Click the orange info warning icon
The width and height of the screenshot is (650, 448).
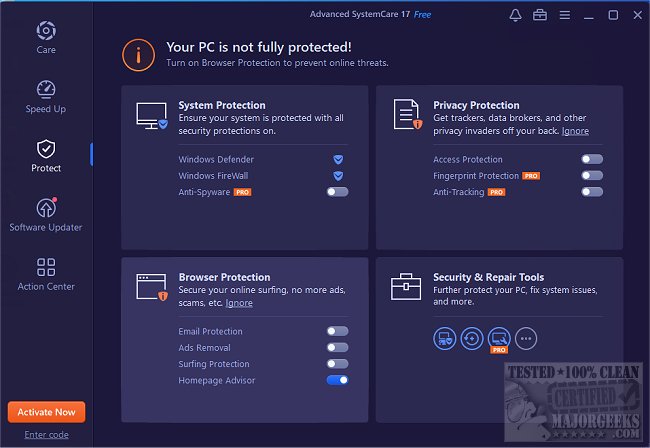[138, 55]
